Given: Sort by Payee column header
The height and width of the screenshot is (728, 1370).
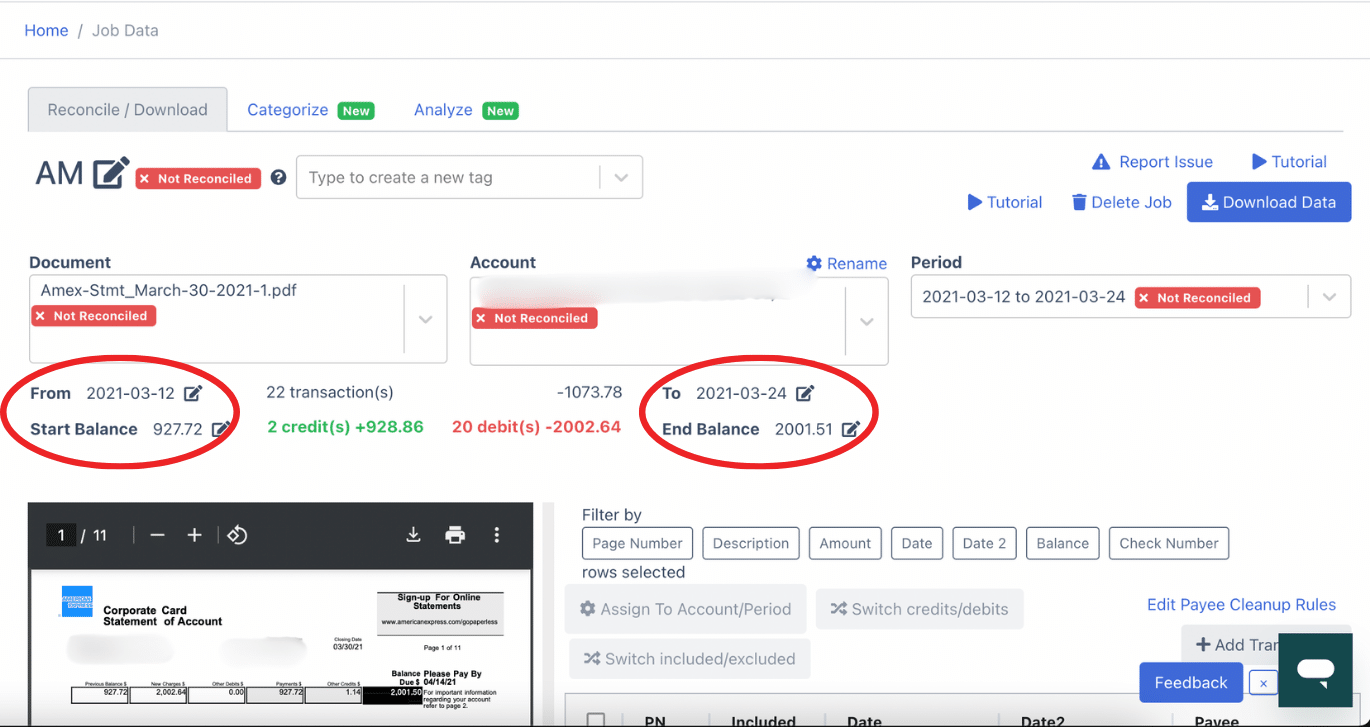Looking at the screenshot, I should (1215, 721).
